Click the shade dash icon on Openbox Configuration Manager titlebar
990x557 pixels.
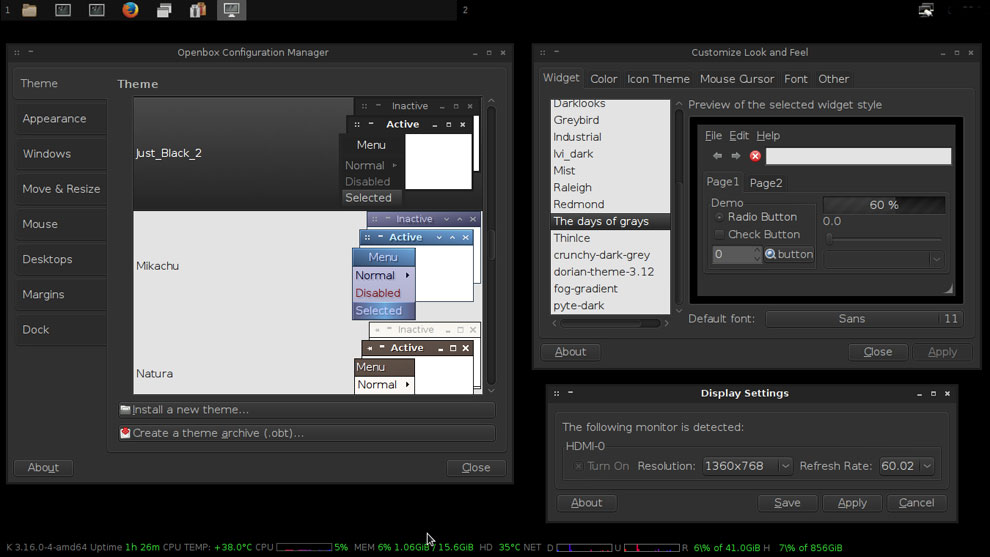31,51
